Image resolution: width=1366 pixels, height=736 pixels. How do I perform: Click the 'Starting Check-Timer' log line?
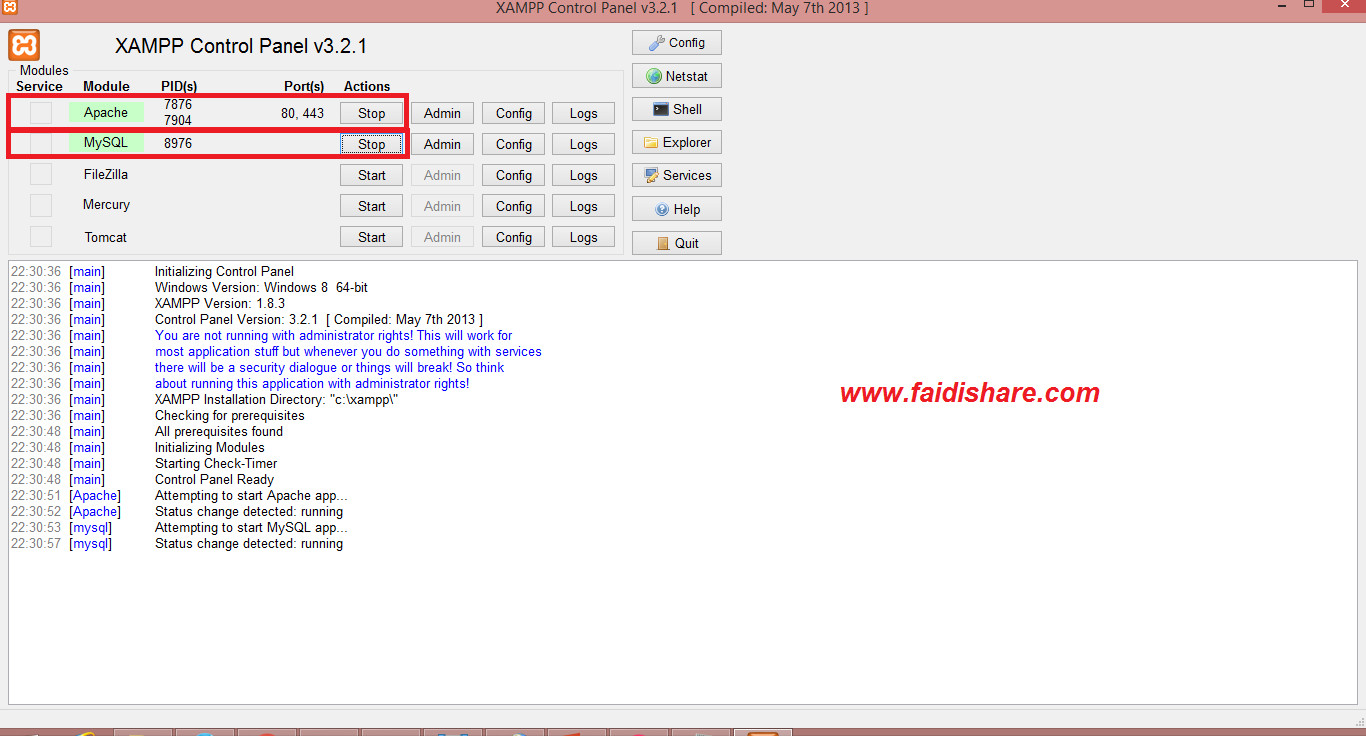tap(216, 463)
